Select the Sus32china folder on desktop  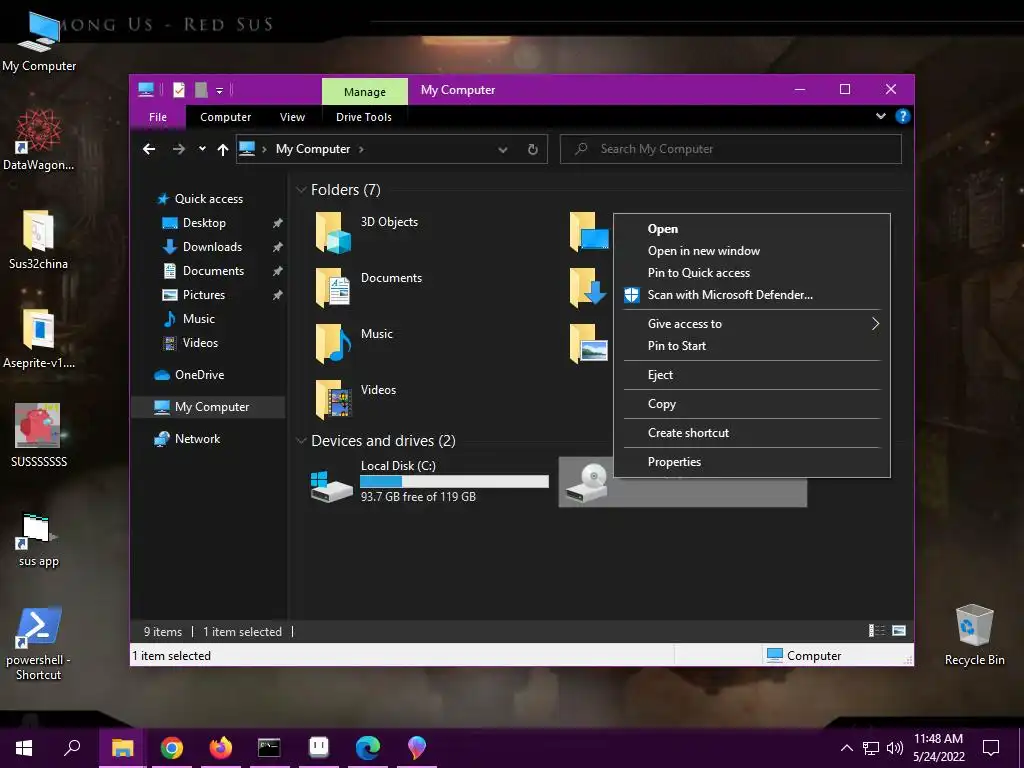pyautogui.click(x=39, y=239)
